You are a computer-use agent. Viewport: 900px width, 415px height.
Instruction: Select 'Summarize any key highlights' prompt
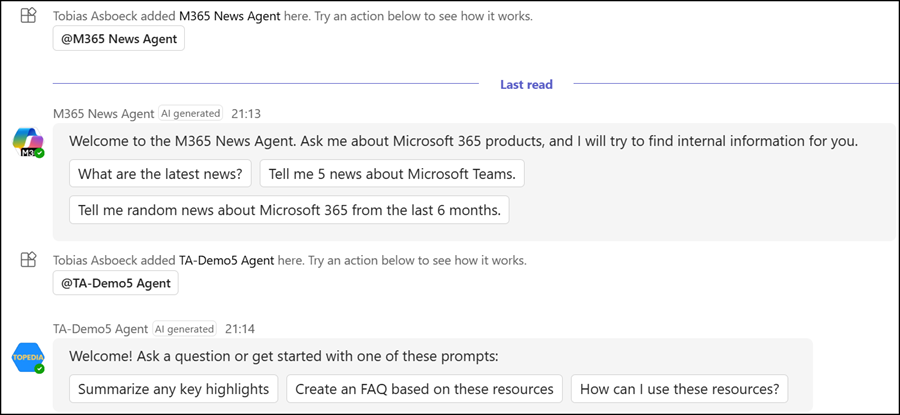(x=173, y=389)
